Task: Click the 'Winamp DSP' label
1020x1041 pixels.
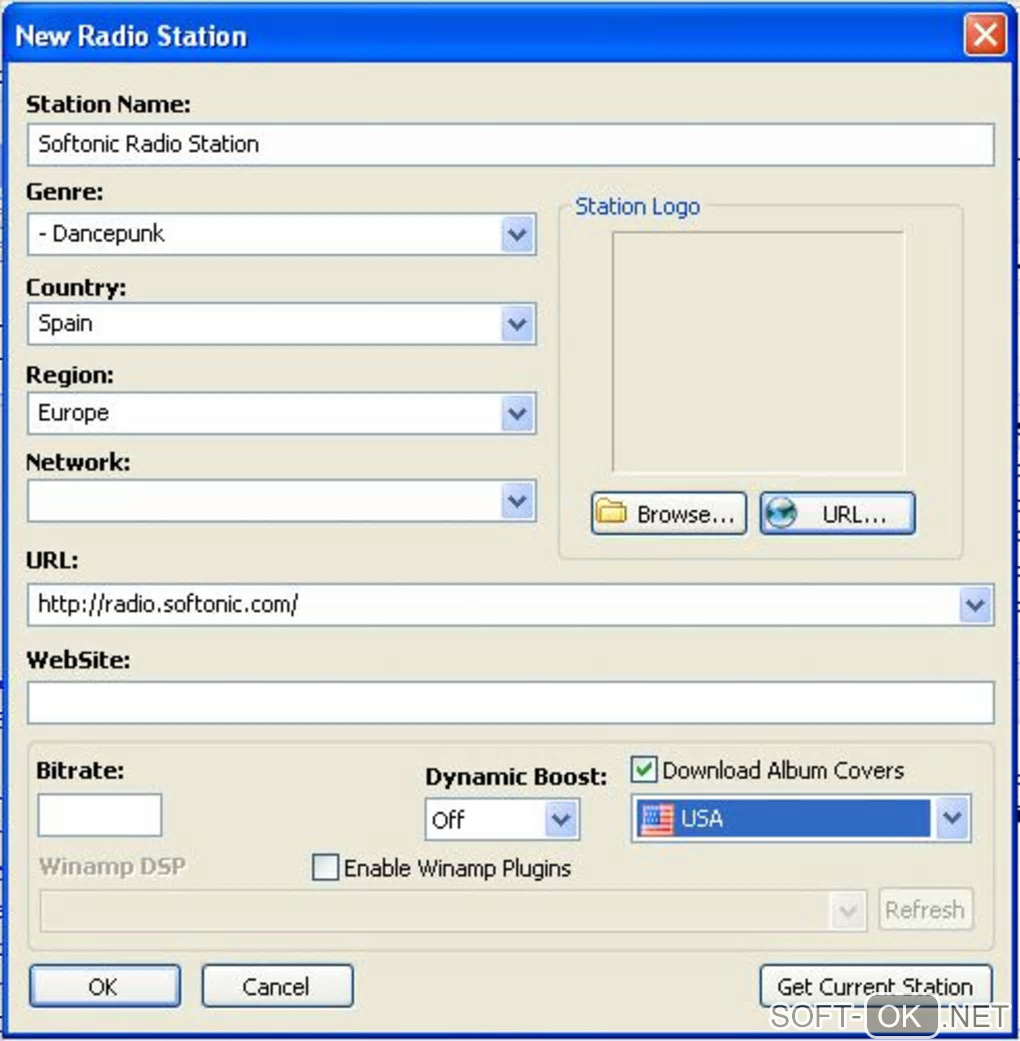Action: pos(112,866)
